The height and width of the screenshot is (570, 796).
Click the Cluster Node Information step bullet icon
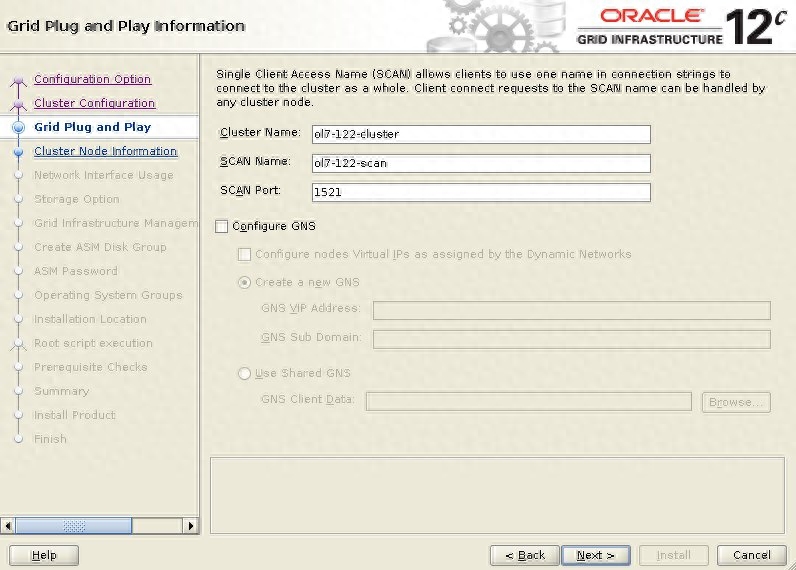point(17,152)
